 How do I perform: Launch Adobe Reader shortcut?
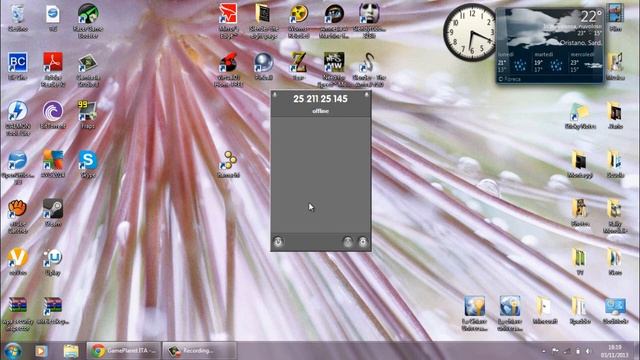[x=53, y=69]
